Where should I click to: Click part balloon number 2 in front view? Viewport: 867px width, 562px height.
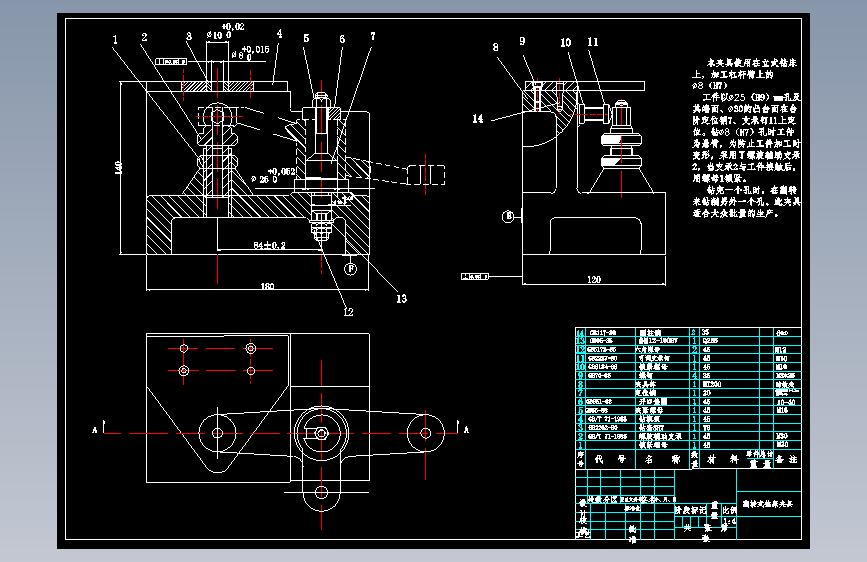pyautogui.click(x=144, y=37)
